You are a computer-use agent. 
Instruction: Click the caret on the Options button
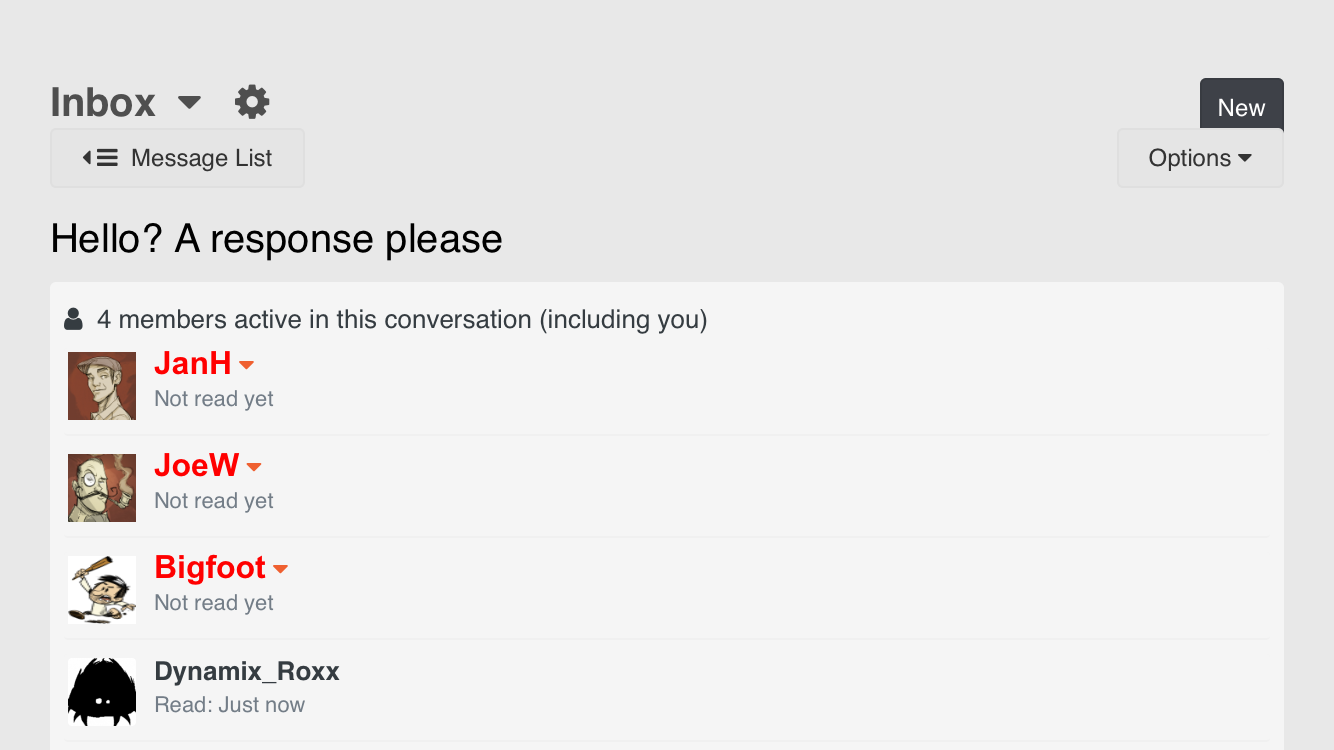(1245, 158)
